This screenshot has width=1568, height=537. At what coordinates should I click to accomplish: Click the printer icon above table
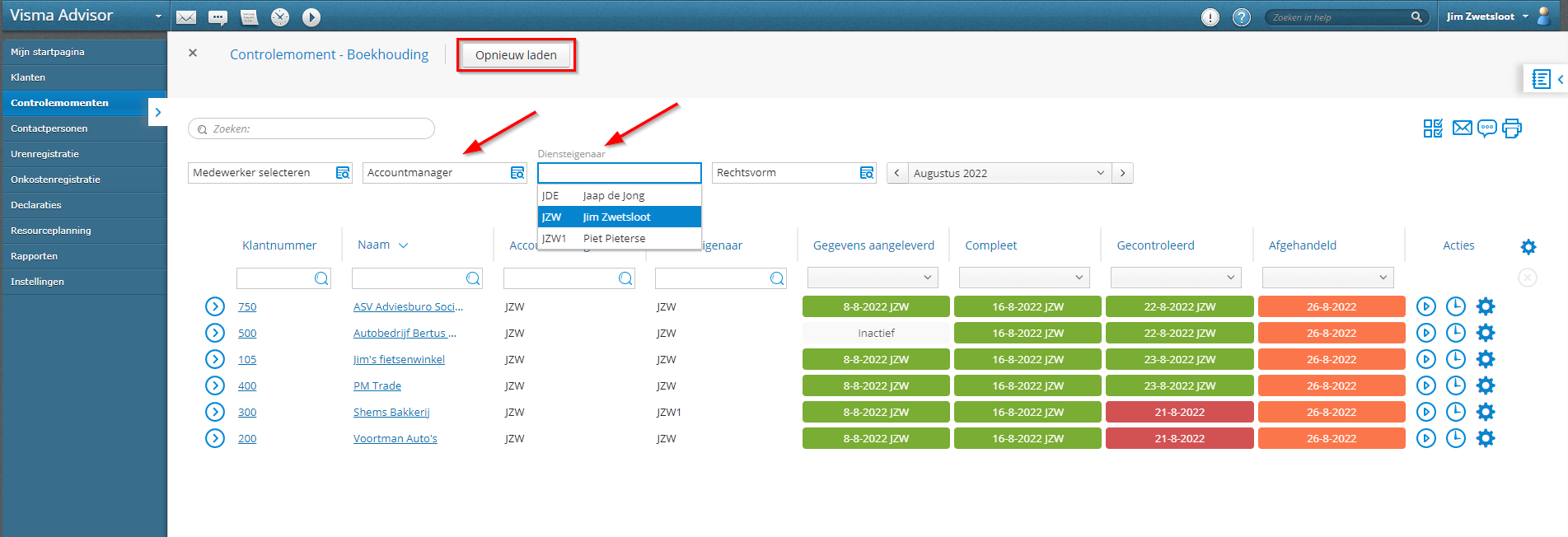pos(1512,128)
